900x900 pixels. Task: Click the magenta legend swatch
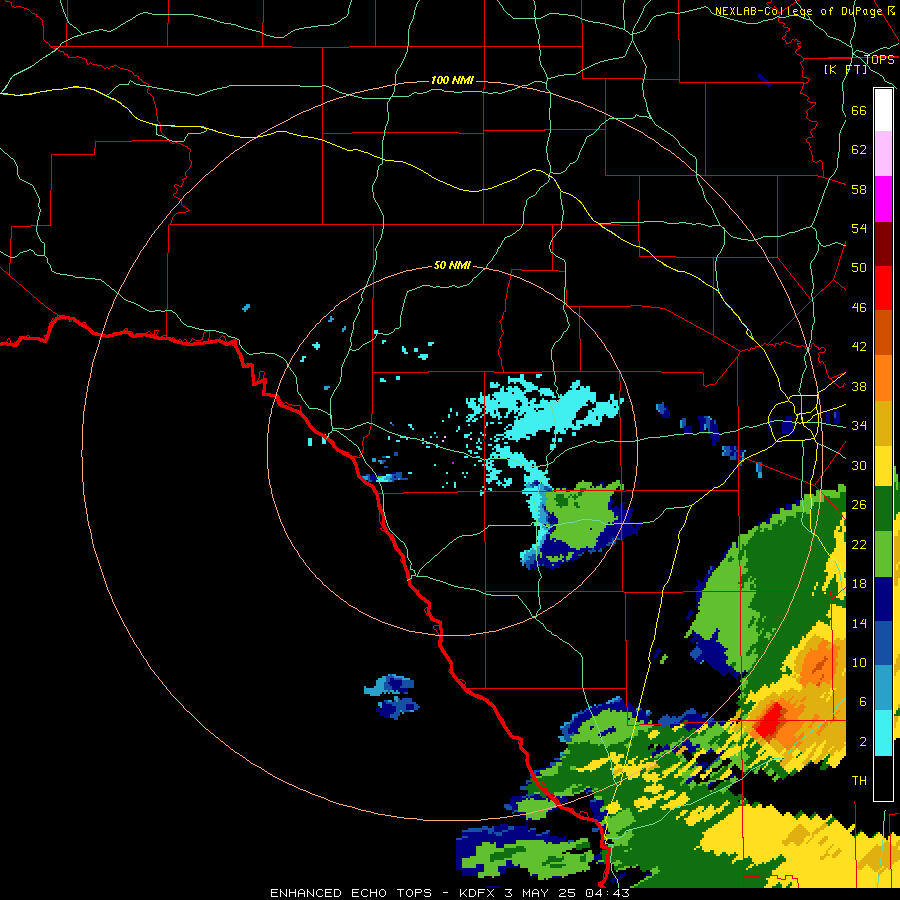[883, 199]
